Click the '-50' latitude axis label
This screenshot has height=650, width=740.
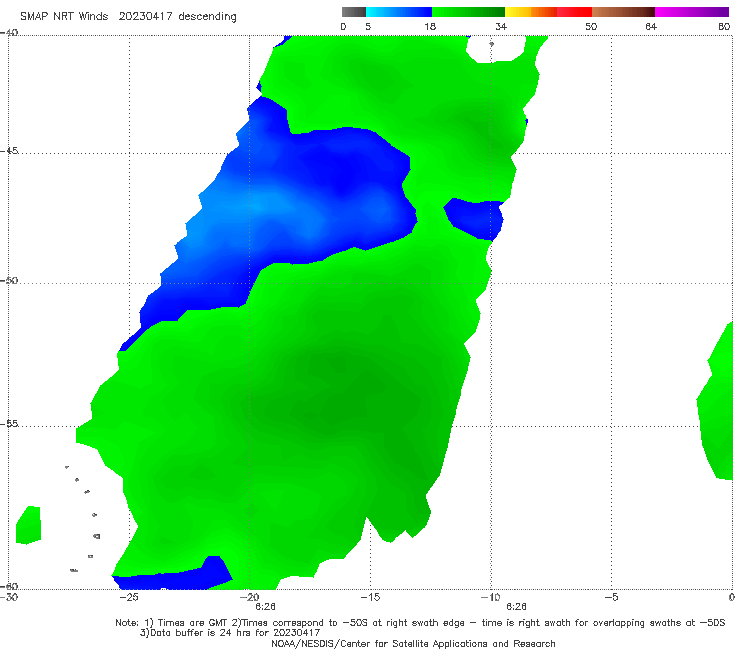tap(9, 280)
